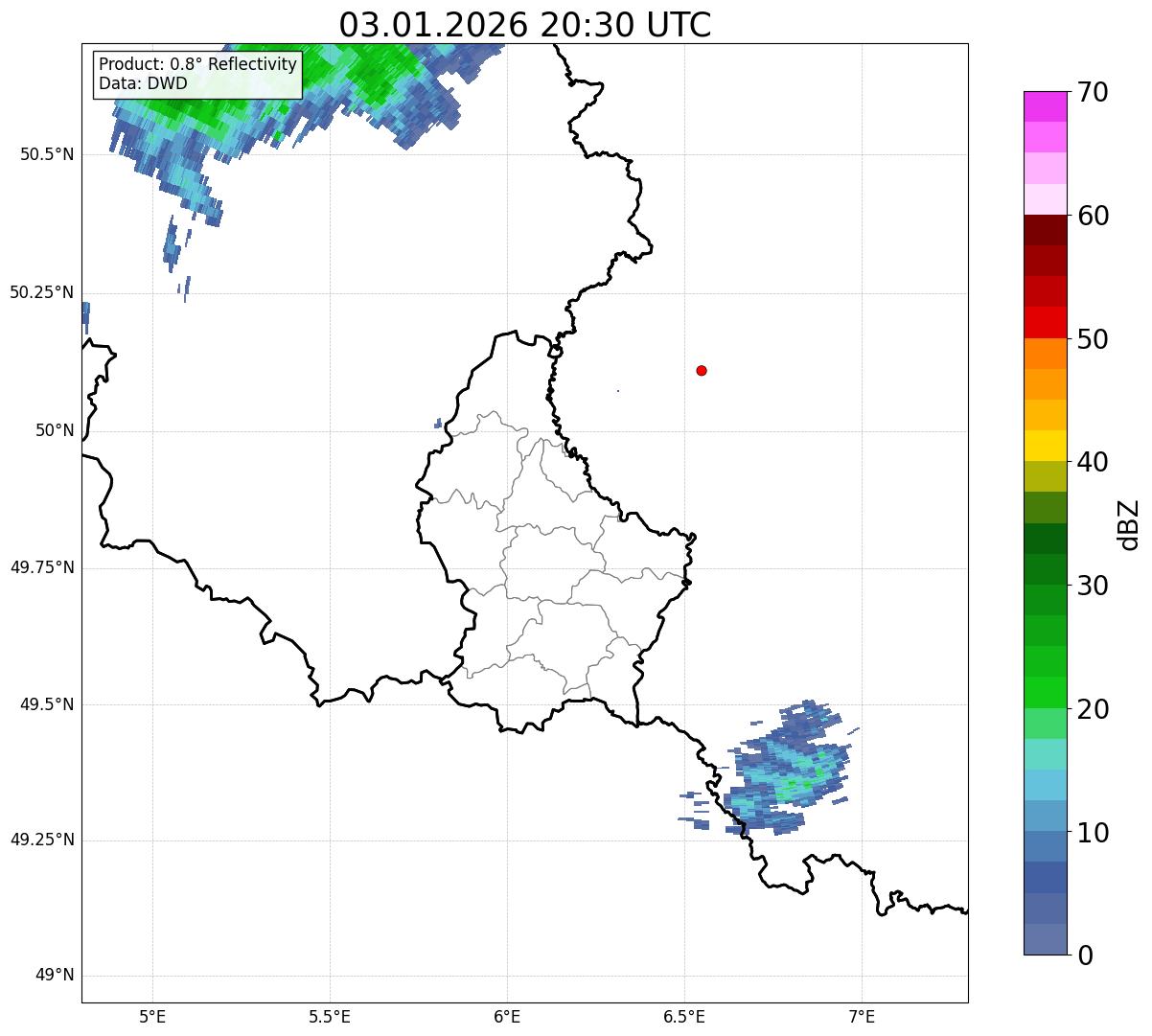Click the 49.25°N latitude label
Screen dimensions: 1152x1036
coord(42,840)
